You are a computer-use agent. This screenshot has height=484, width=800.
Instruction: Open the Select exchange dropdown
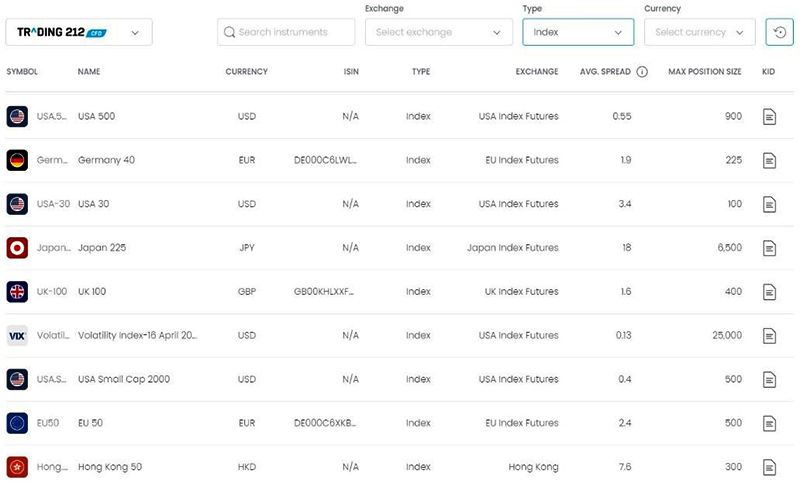click(x=439, y=32)
